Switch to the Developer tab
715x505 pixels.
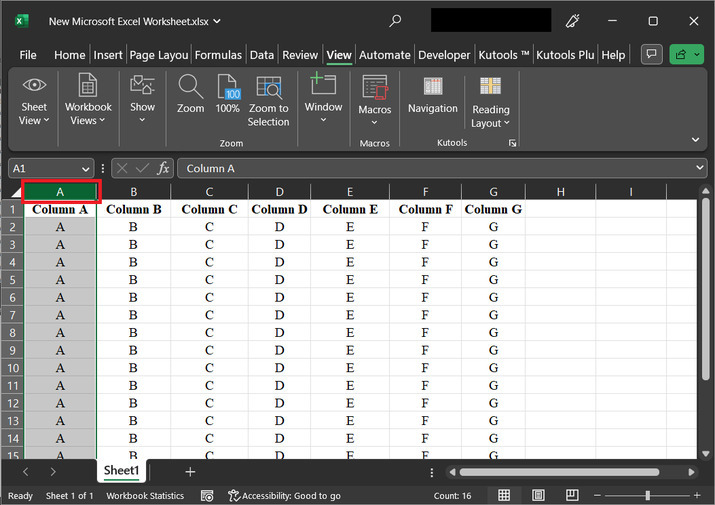(444, 55)
